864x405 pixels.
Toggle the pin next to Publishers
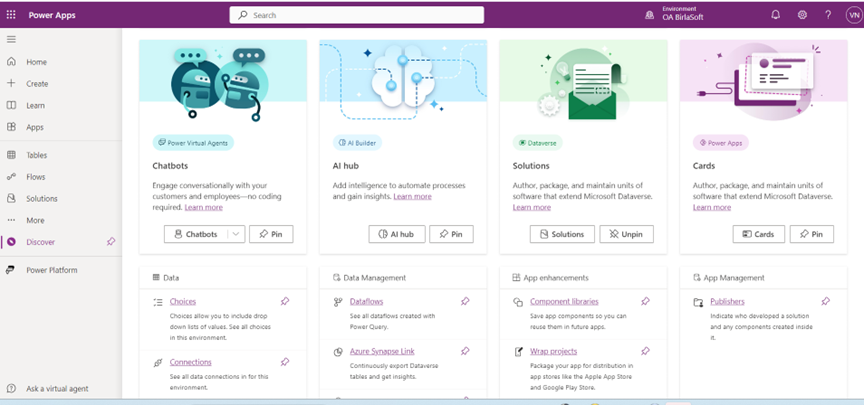(x=825, y=301)
